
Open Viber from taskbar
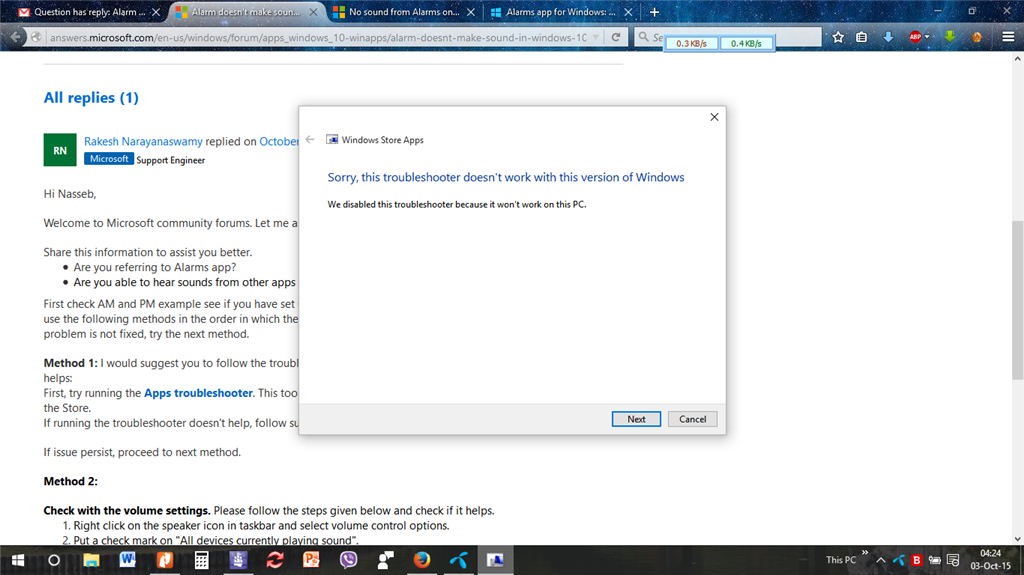pos(348,560)
